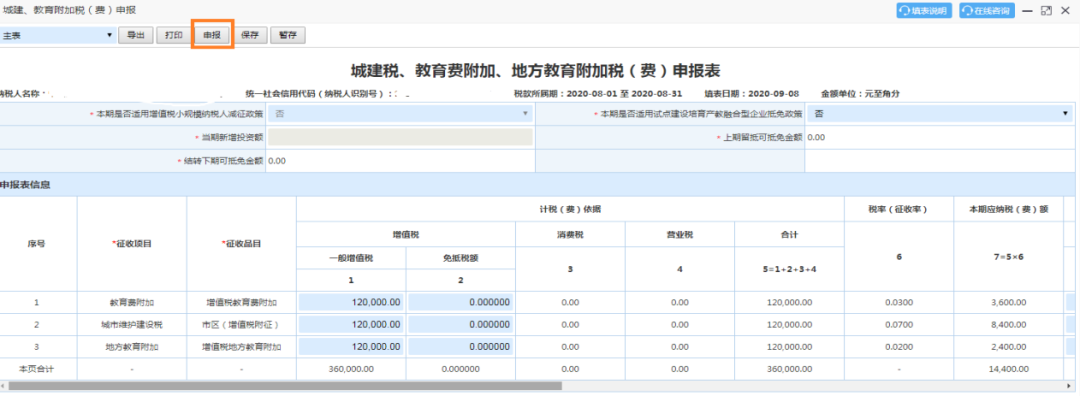
Task: Click tax payable amount 3,600.00
Action: [1008, 302]
